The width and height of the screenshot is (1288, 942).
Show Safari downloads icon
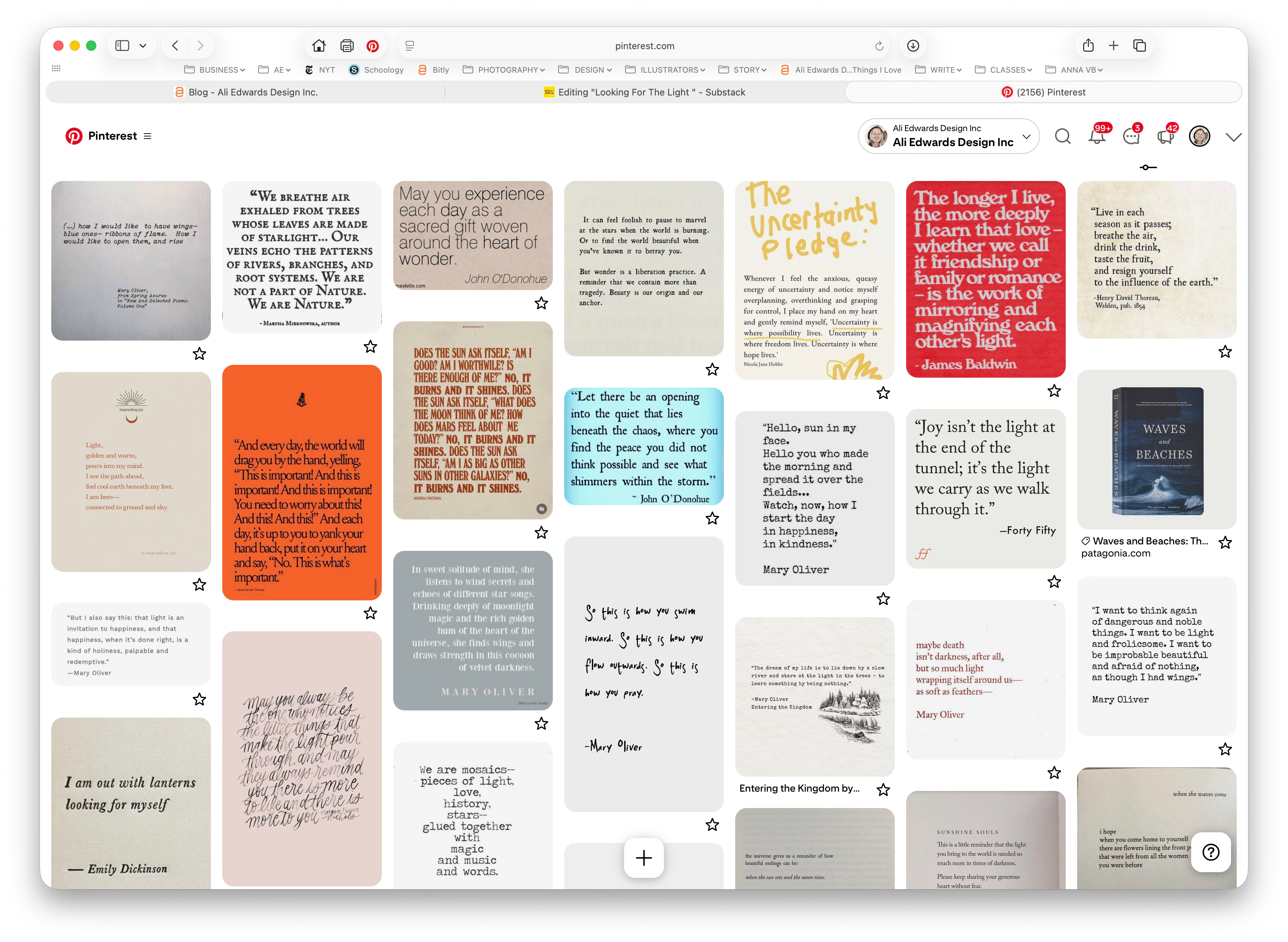coord(913,46)
